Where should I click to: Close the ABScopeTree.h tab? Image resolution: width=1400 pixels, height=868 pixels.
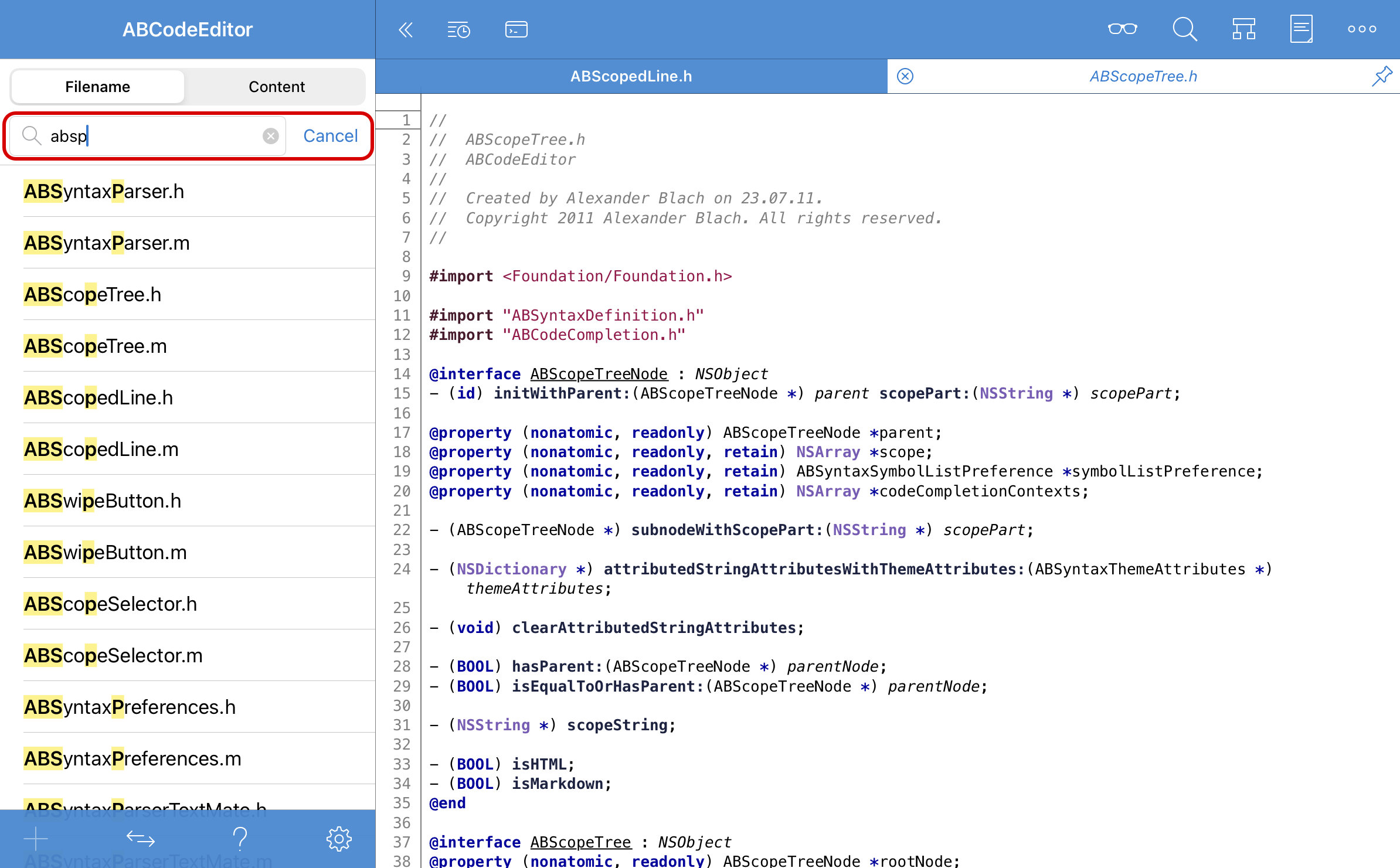905,76
